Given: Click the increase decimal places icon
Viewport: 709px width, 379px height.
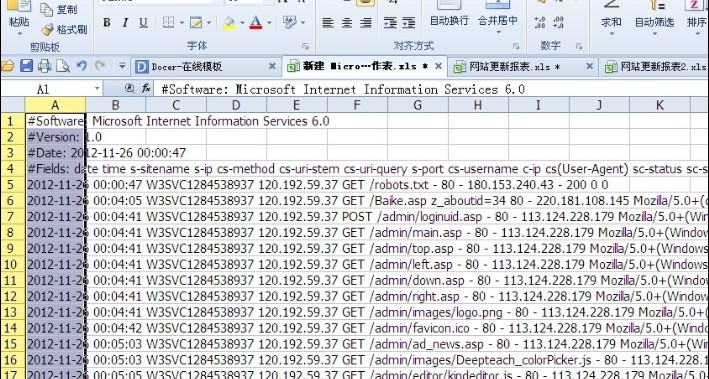Looking at the screenshot, I should coord(539,23).
